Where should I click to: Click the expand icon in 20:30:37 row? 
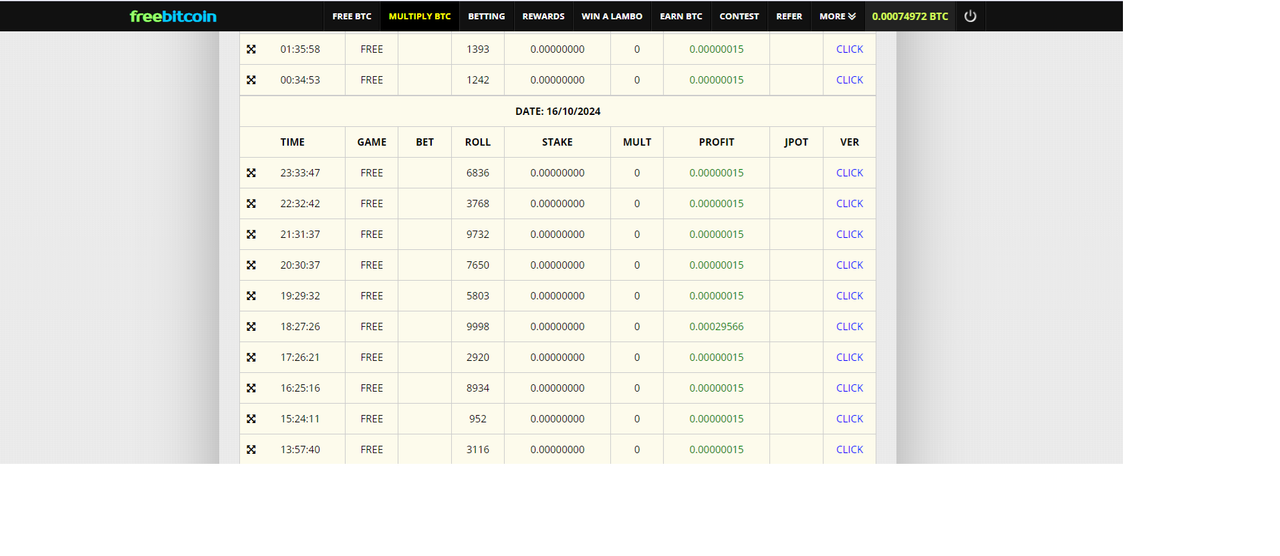pos(251,265)
